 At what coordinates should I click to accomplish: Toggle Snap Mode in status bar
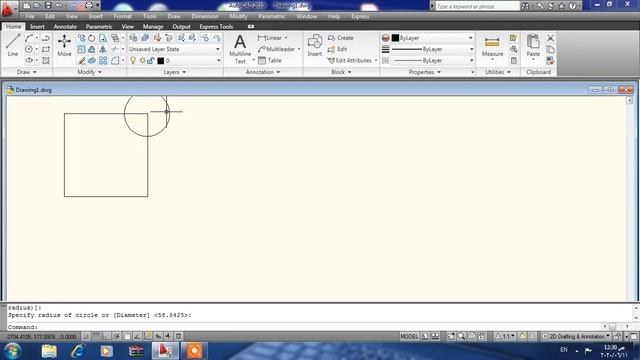[86, 336]
